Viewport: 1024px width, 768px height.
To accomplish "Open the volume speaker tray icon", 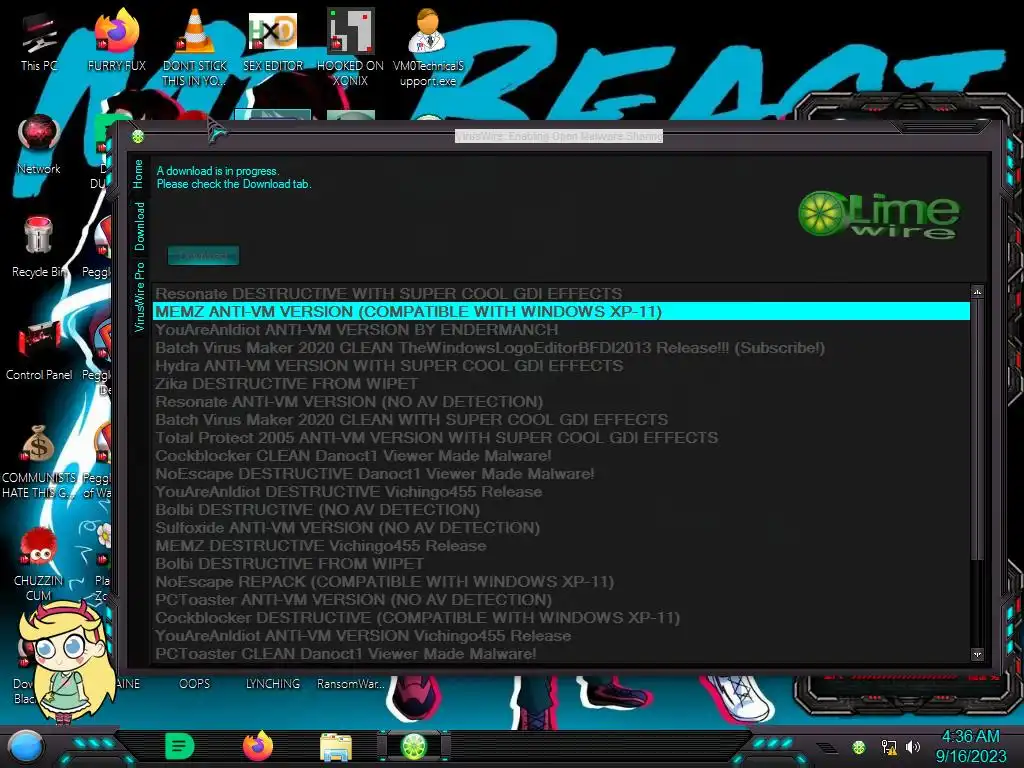I will 913,746.
